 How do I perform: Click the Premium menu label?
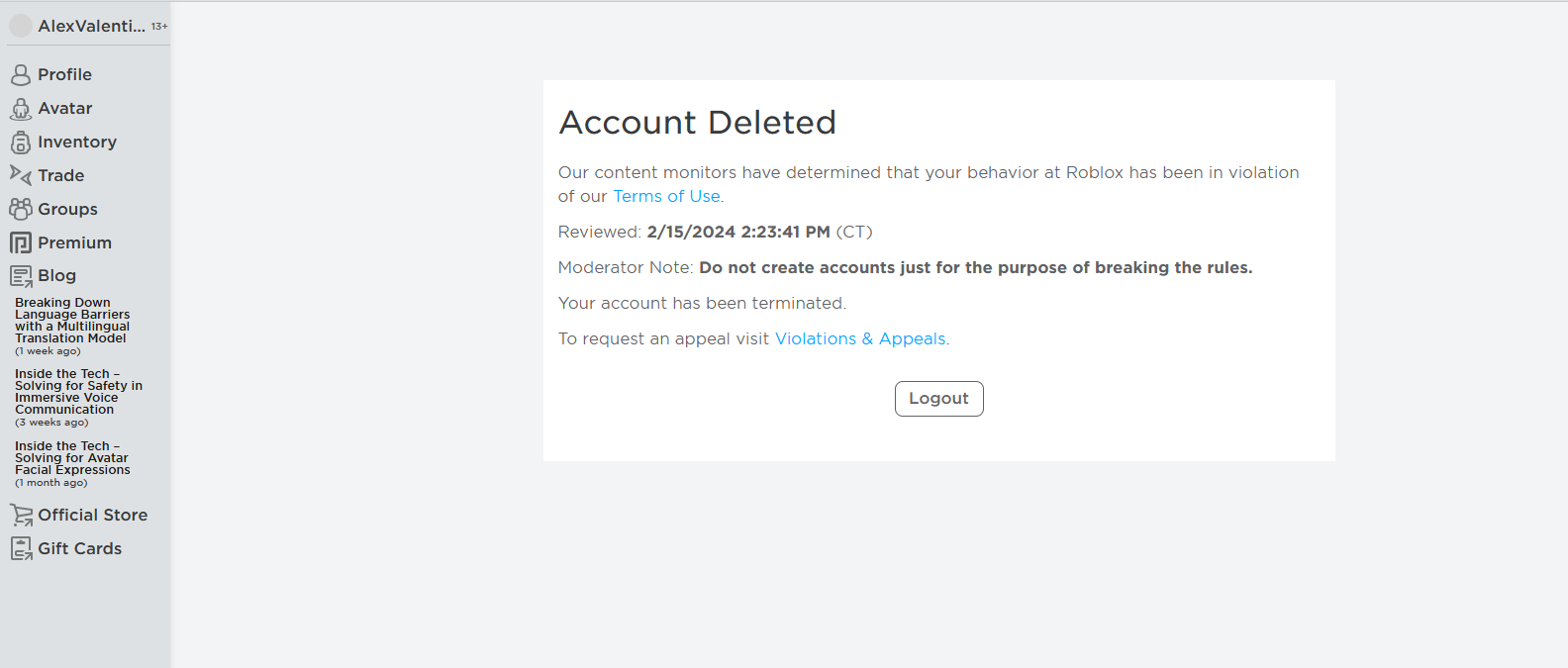74,242
